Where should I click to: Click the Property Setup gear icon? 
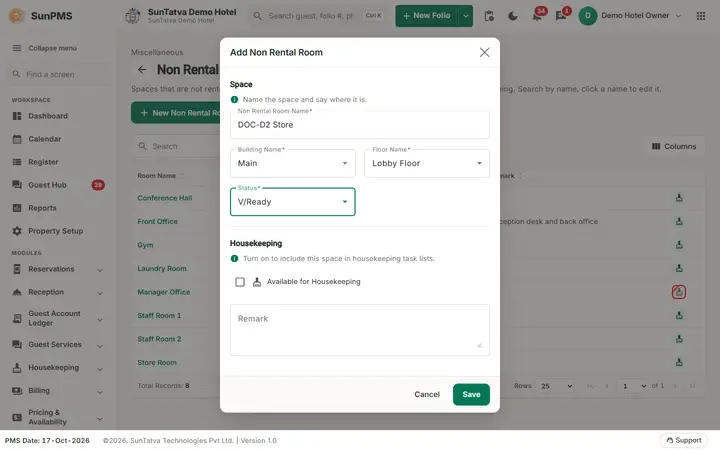[x=17, y=231]
